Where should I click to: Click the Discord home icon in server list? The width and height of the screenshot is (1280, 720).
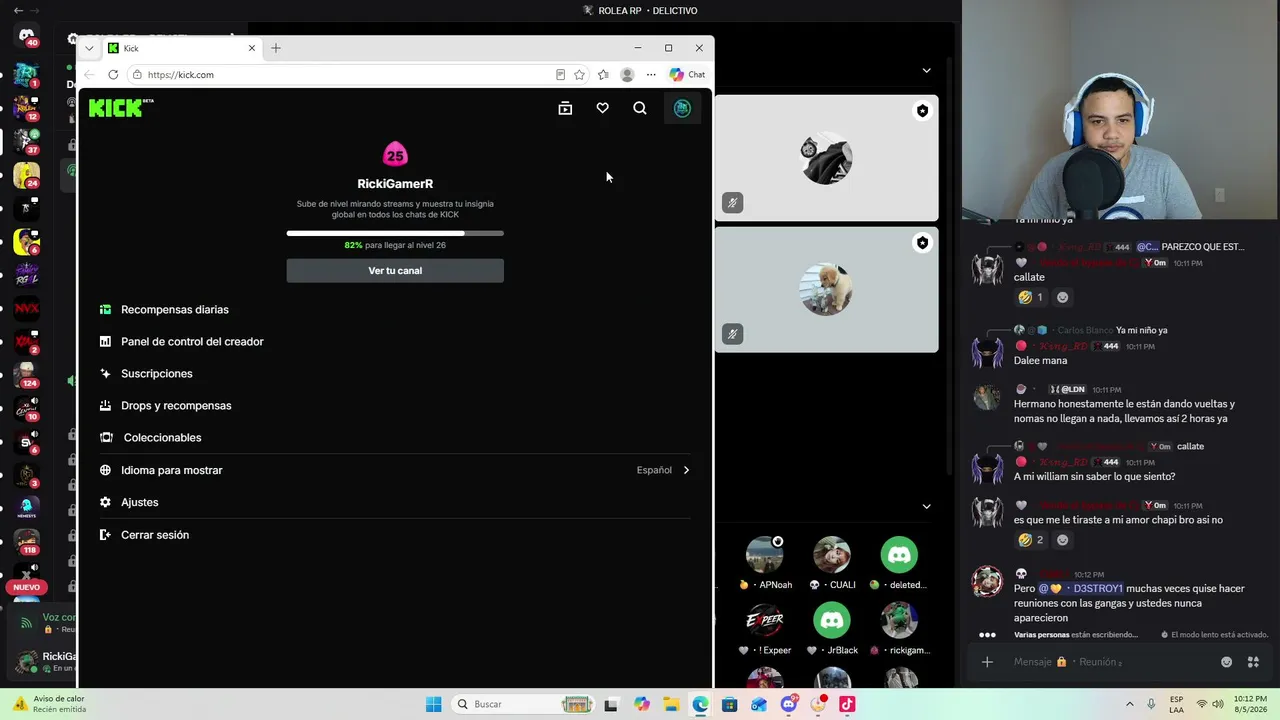pyautogui.click(x=27, y=36)
